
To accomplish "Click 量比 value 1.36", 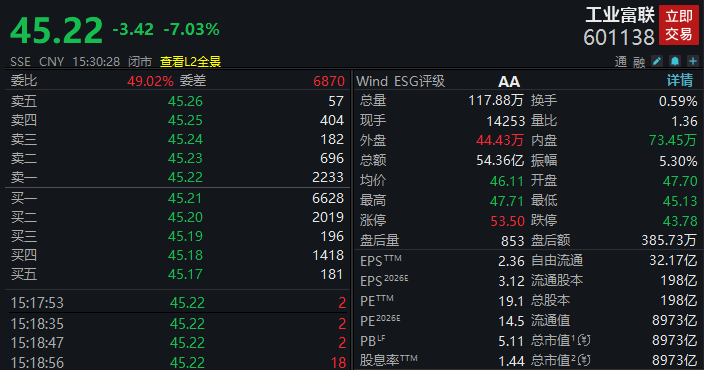I will point(684,121).
